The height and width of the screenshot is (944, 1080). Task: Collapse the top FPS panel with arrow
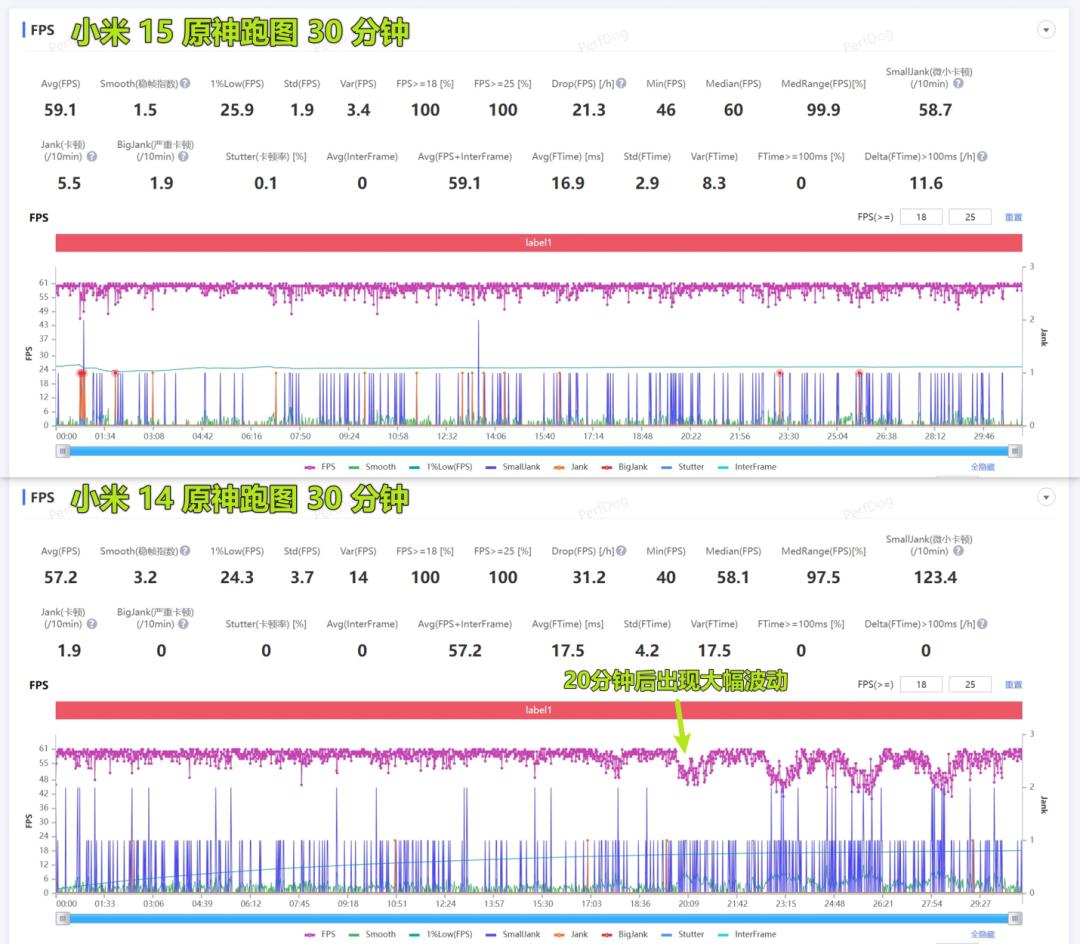click(x=1047, y=30)
